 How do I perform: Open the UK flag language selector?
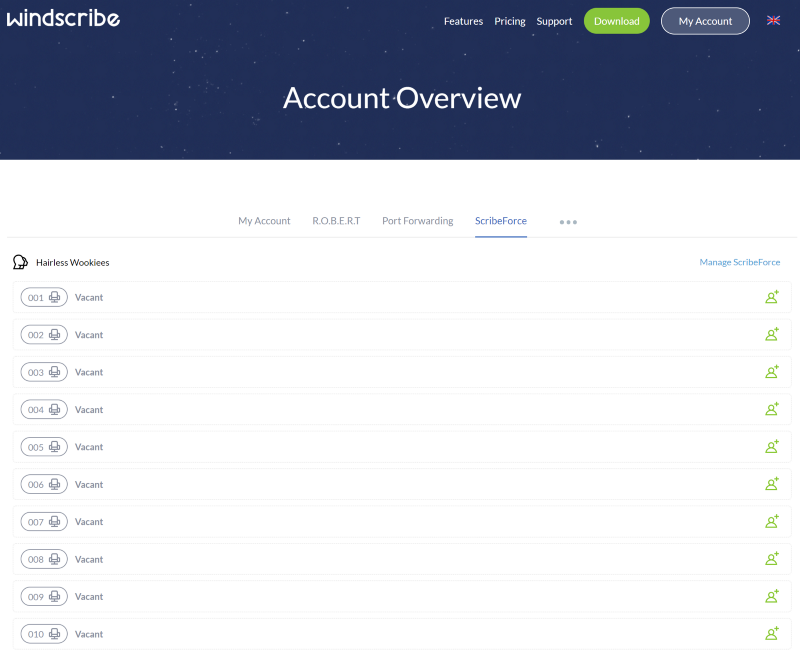click(x=773, y=20)
